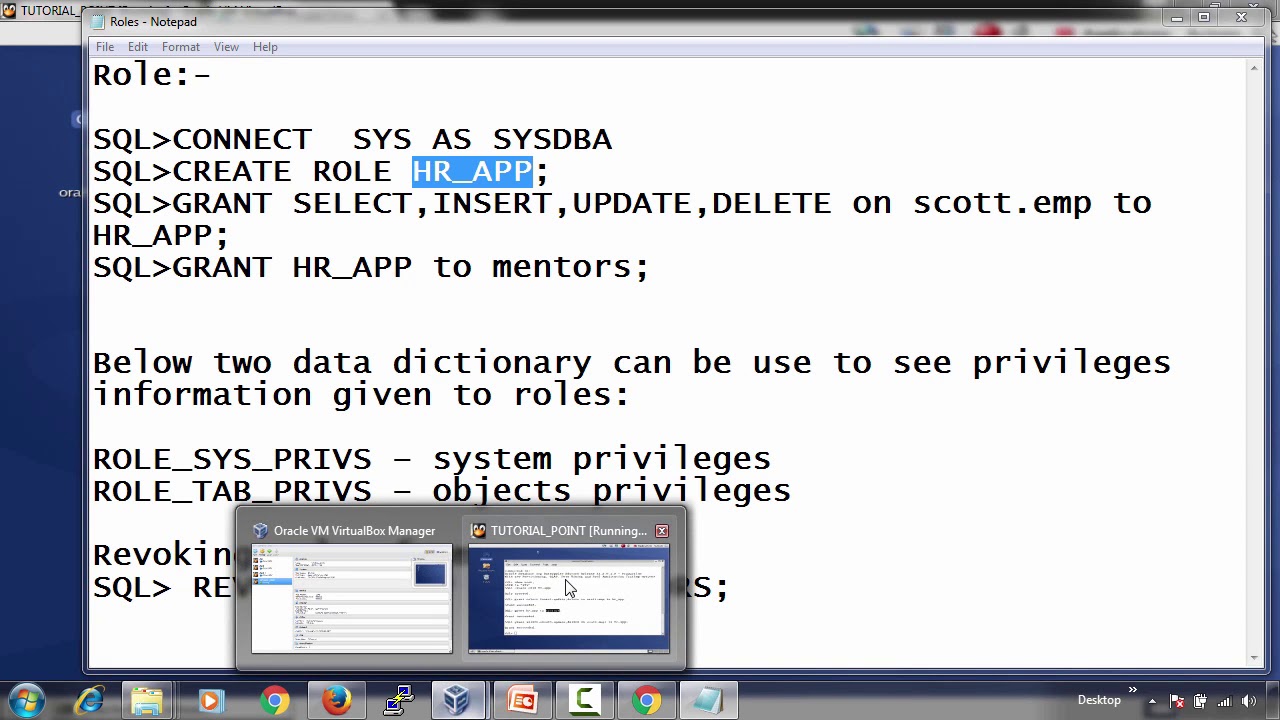Click the power plug tray icon
Viewport: 1280px width, 720px height.
[1200, 701]
